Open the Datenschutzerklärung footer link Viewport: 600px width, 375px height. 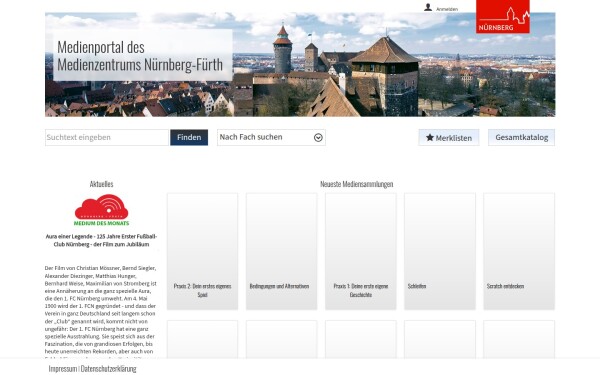coord(108,369)
